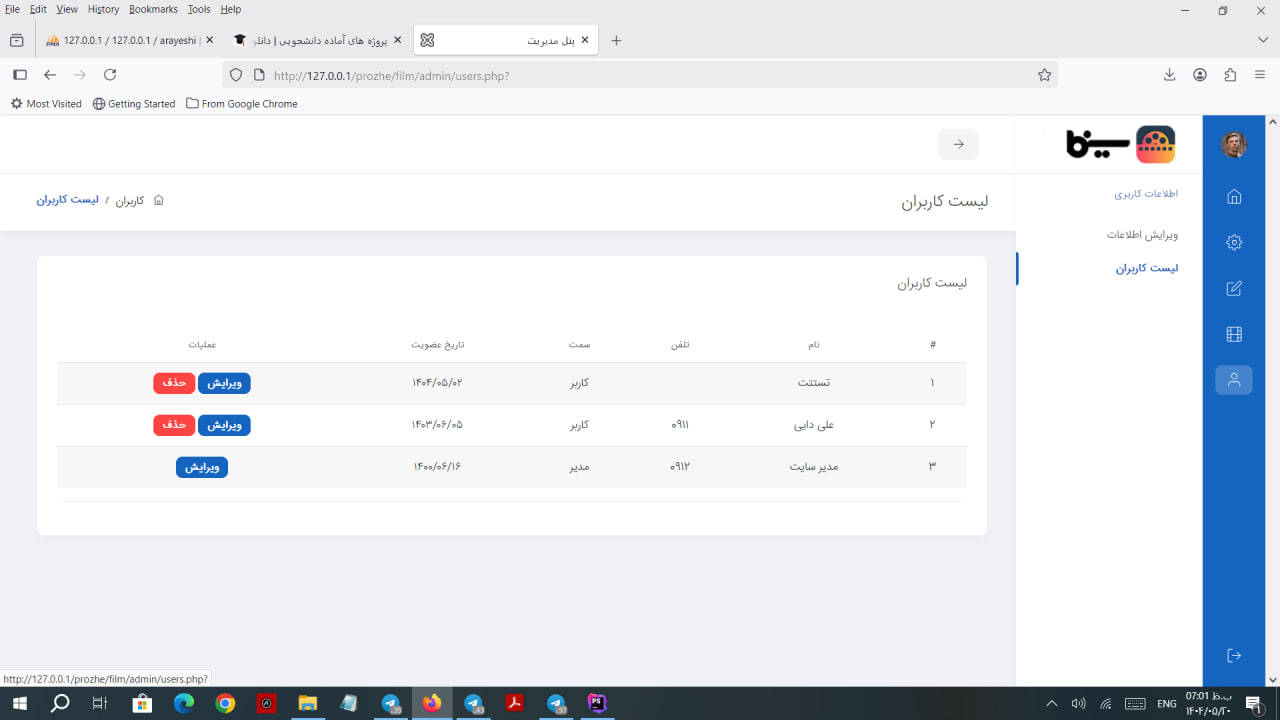The image size is (1280, 720).
Task: Open Firefox View recent browsing button
Action: pyautogui.click(x=16, y=40)
